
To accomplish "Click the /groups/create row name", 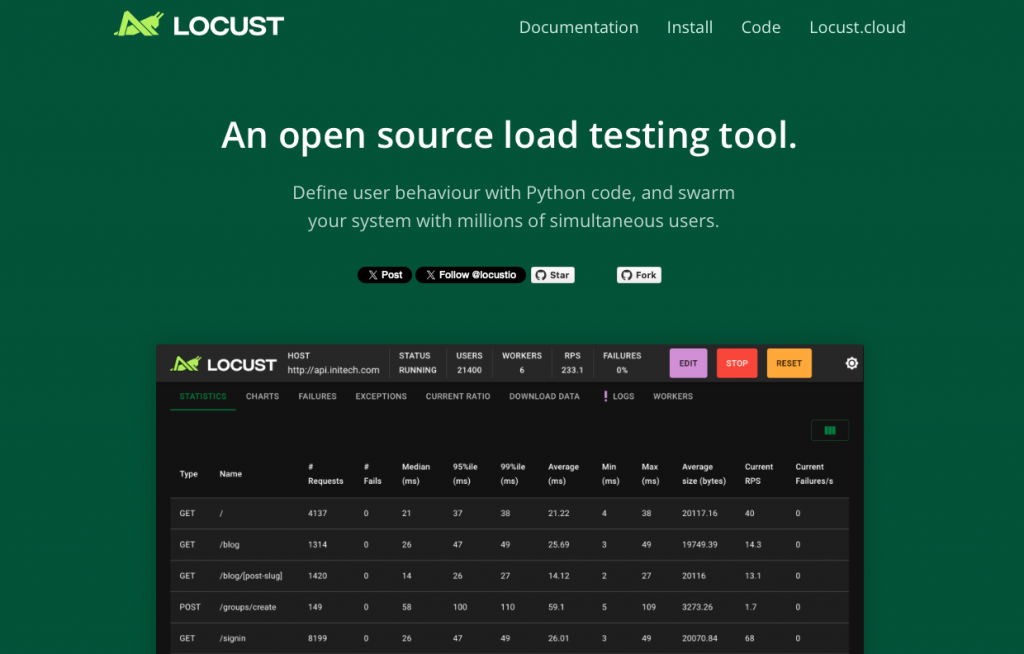I will click(248, 607).
